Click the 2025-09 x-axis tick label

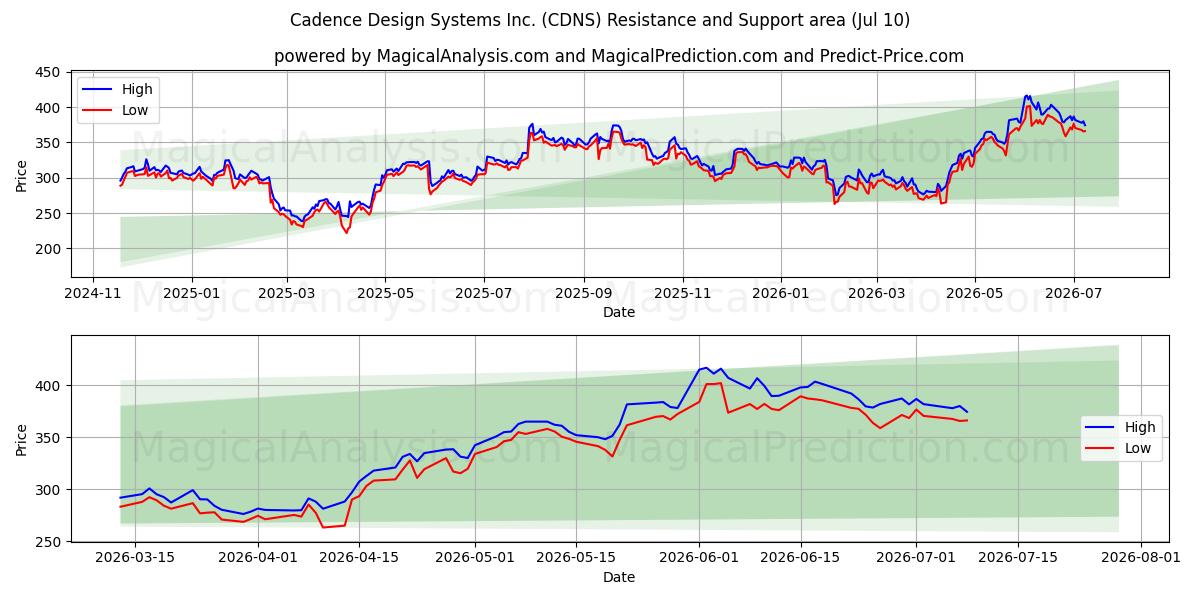[584, 293]
